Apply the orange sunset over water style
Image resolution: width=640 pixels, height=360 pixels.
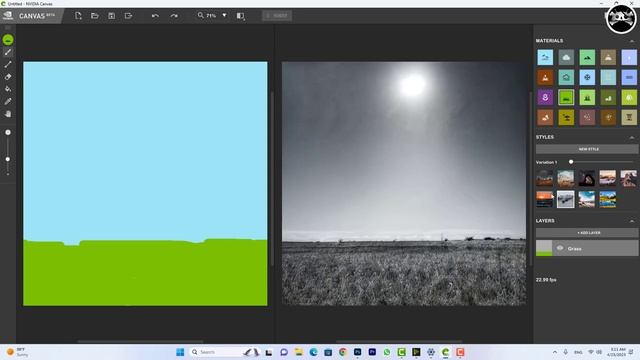(544, 199)
